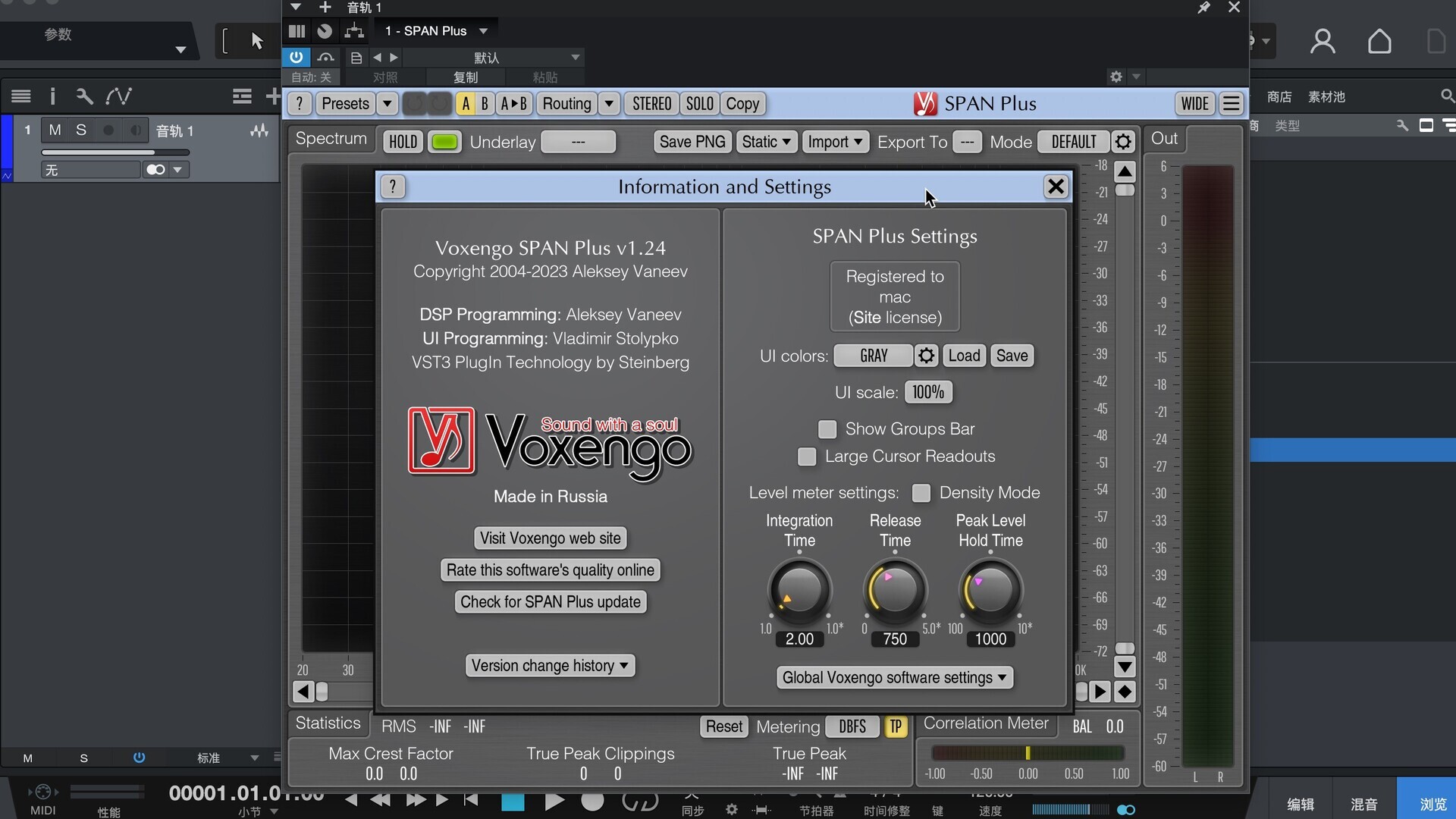Open the Routing dropdown arrow
1456x819 pixels.
point(609,104)
